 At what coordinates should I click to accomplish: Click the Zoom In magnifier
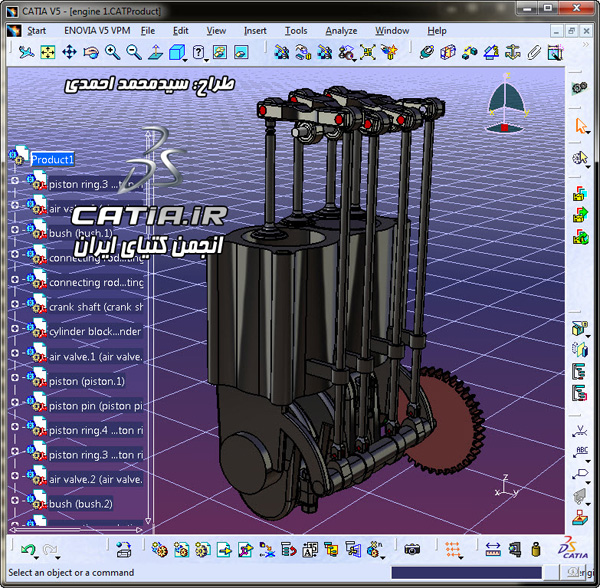(112, 52)
